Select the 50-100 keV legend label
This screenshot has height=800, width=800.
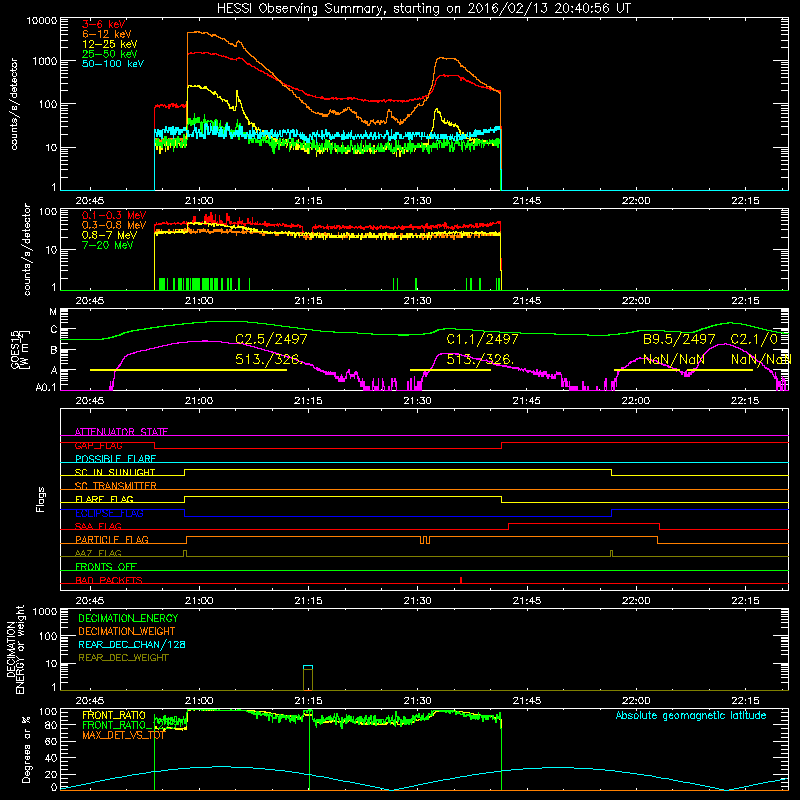coord(113,64)
